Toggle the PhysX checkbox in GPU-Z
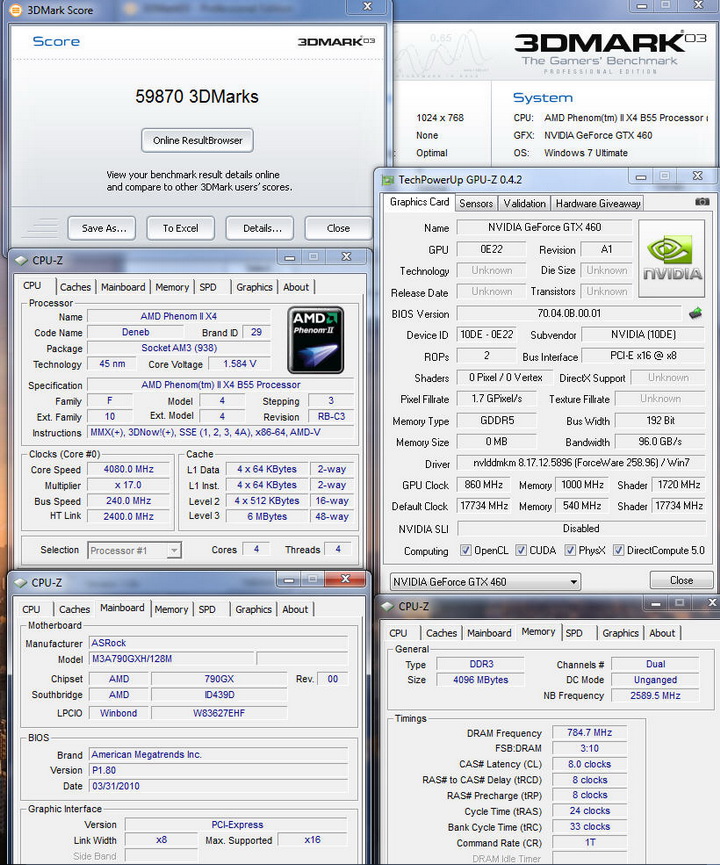This screenshot has width=720, height=865. click(x=570, y=550)
